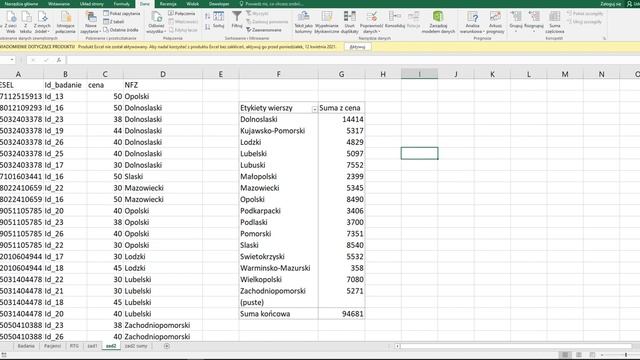Switch to Page Layout view
Viewport: 640px width, 360px height.
point(579,355)
